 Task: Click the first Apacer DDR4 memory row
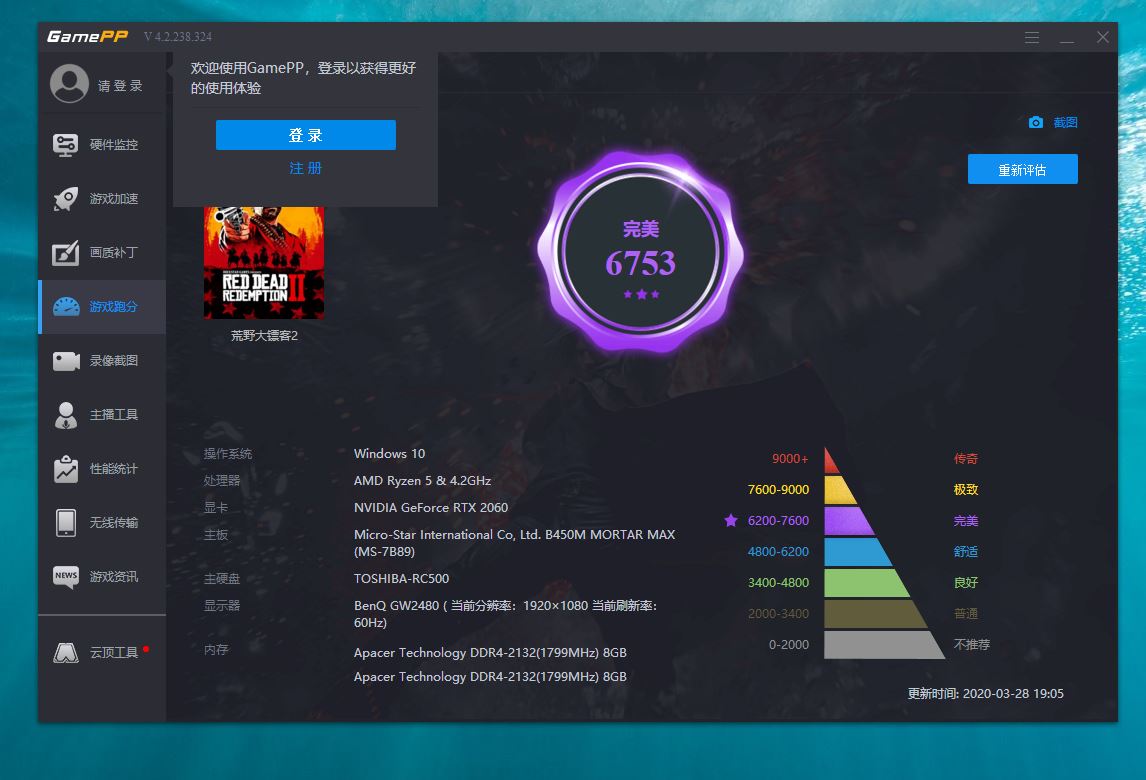[490, 653]
